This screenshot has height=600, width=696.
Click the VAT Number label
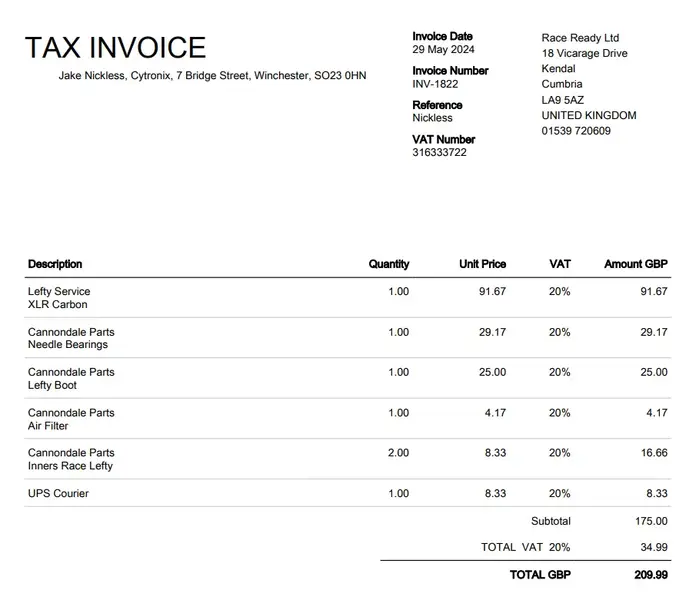(443, 140)
